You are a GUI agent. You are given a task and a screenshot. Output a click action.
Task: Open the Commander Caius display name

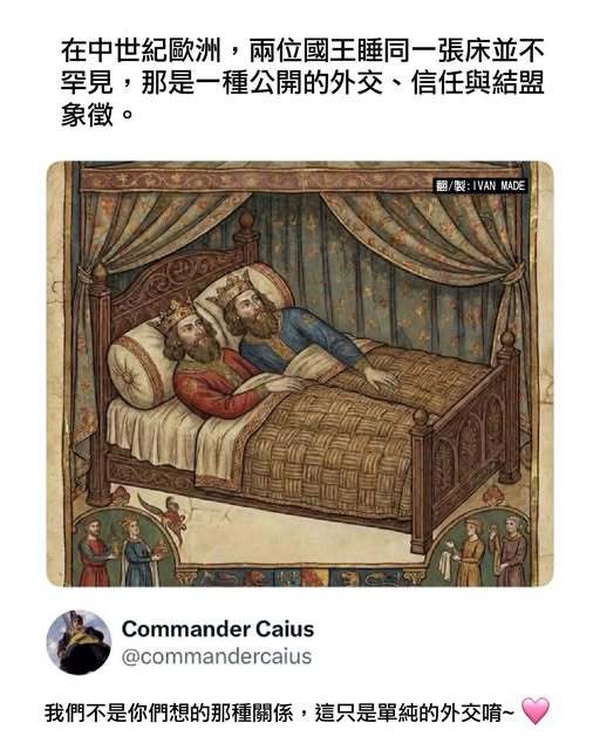(x=218, y=629)
